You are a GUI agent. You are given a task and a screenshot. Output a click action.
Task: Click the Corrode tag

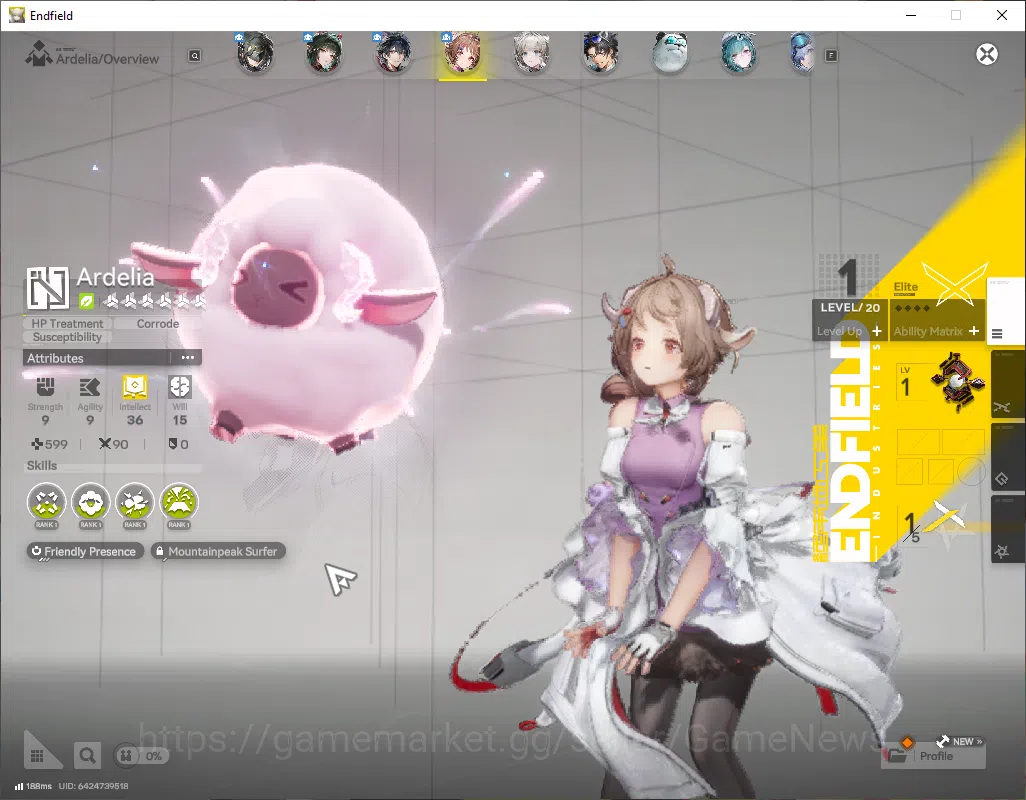click(158, 324)
